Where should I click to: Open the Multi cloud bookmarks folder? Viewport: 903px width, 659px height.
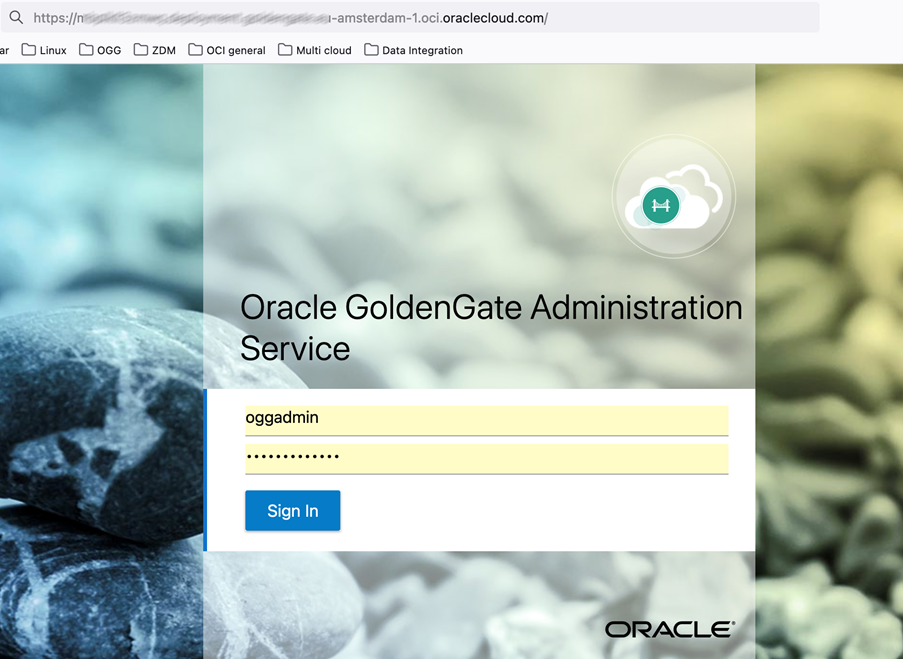tap(315, 49)
